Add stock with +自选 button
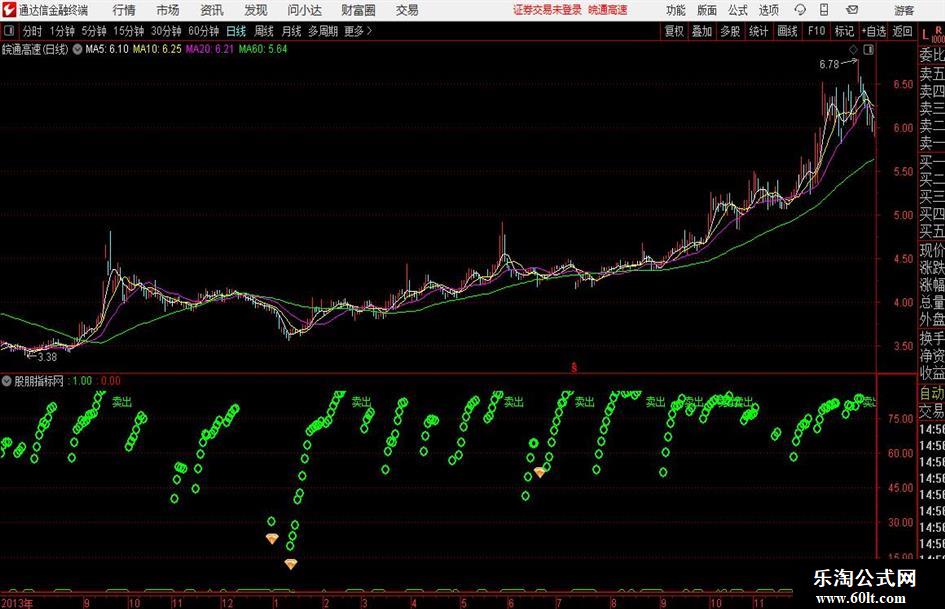 (873, 31)
